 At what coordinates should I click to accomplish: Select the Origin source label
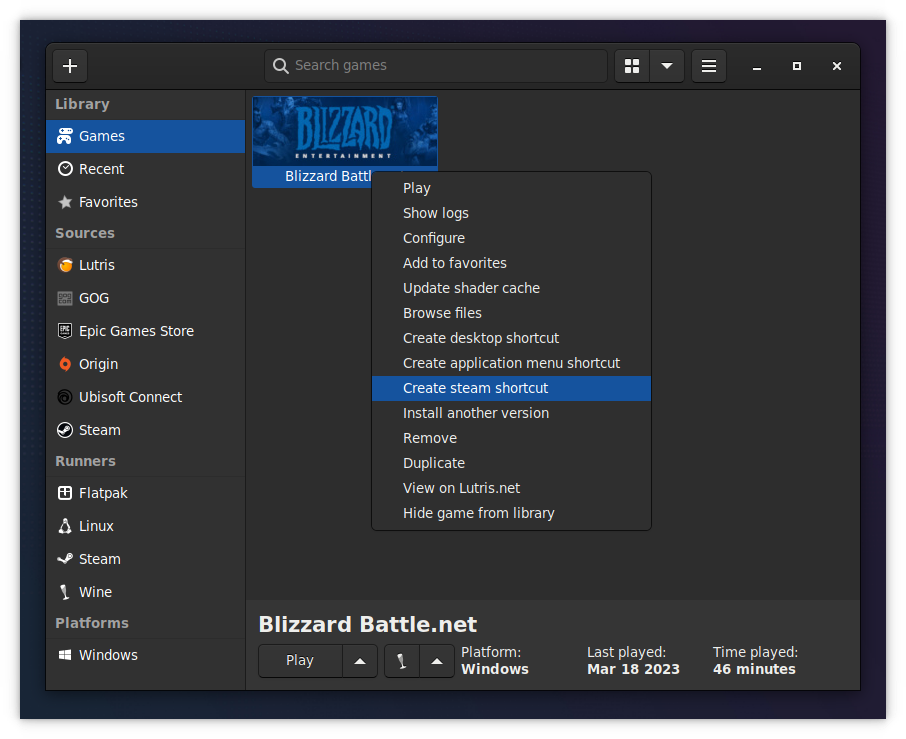98,364
